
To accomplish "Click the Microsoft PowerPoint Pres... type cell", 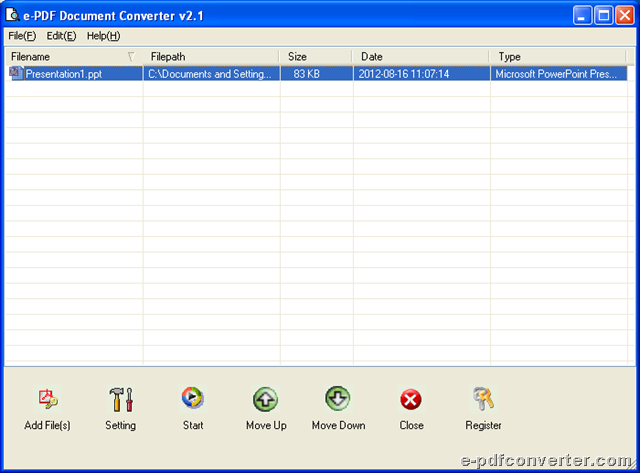I will [559, 73].
